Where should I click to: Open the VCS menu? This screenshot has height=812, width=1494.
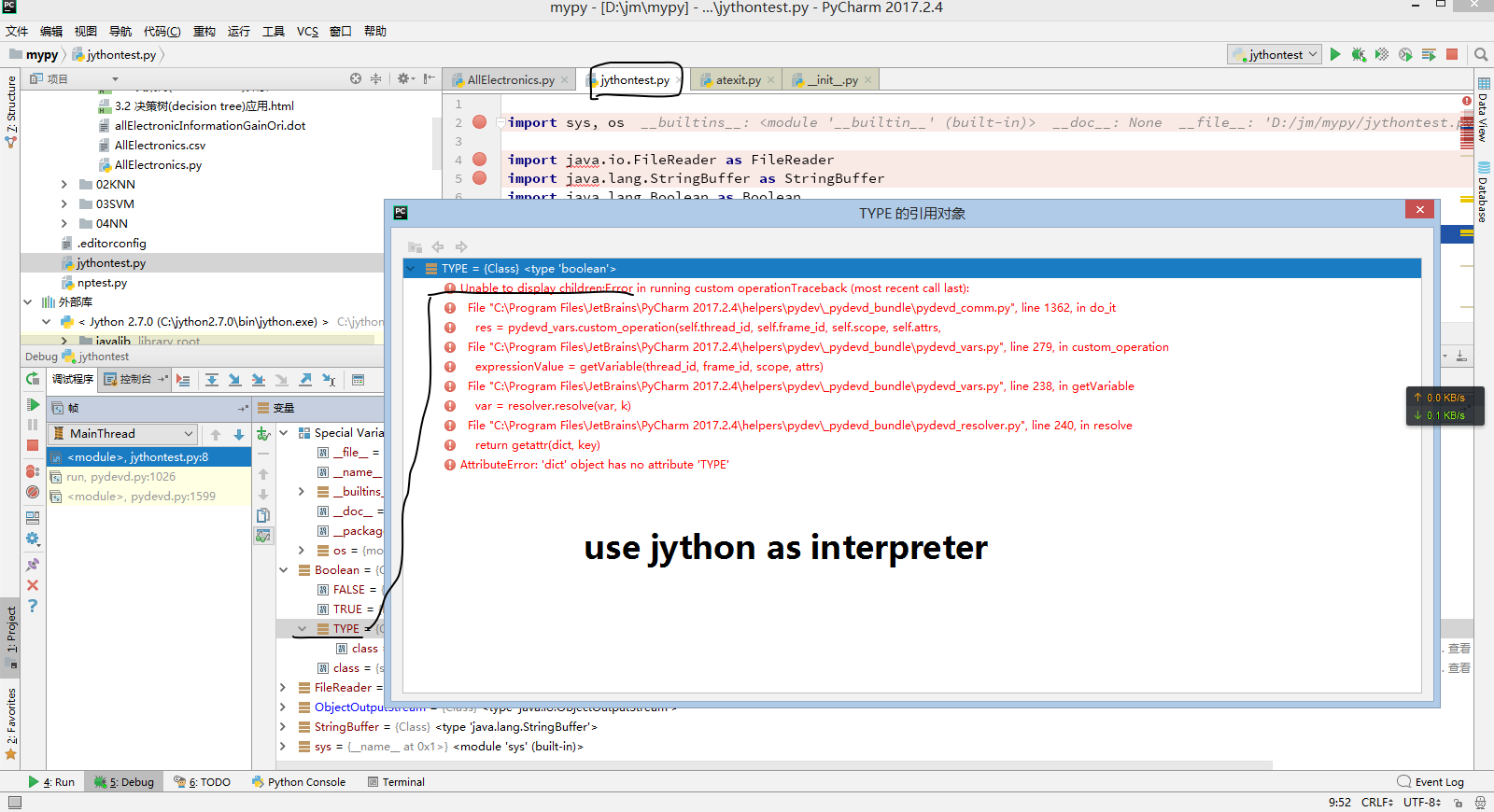[307, 32]
